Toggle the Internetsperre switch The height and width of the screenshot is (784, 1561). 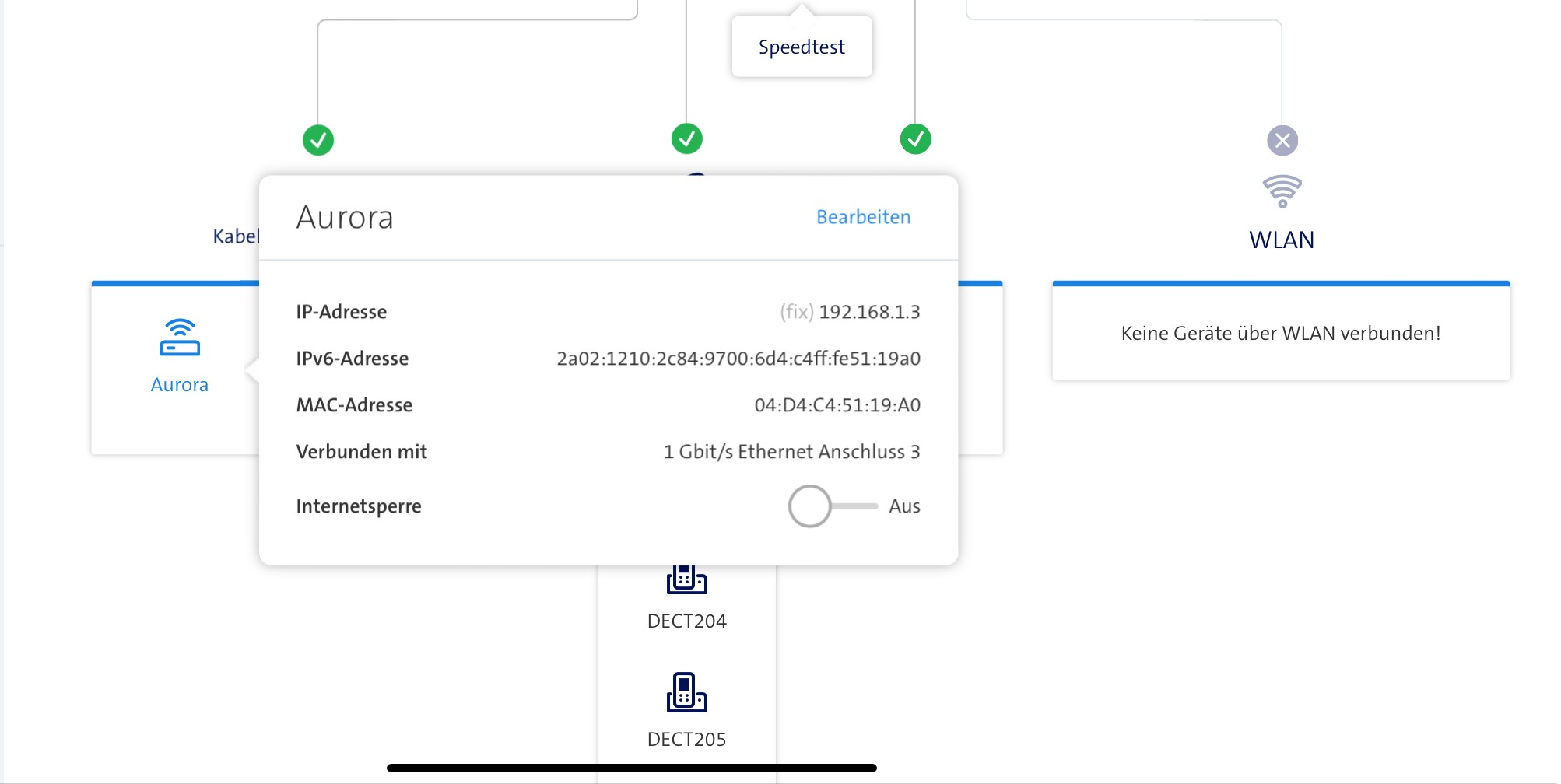pyautogui.click(x=830, y=506)
